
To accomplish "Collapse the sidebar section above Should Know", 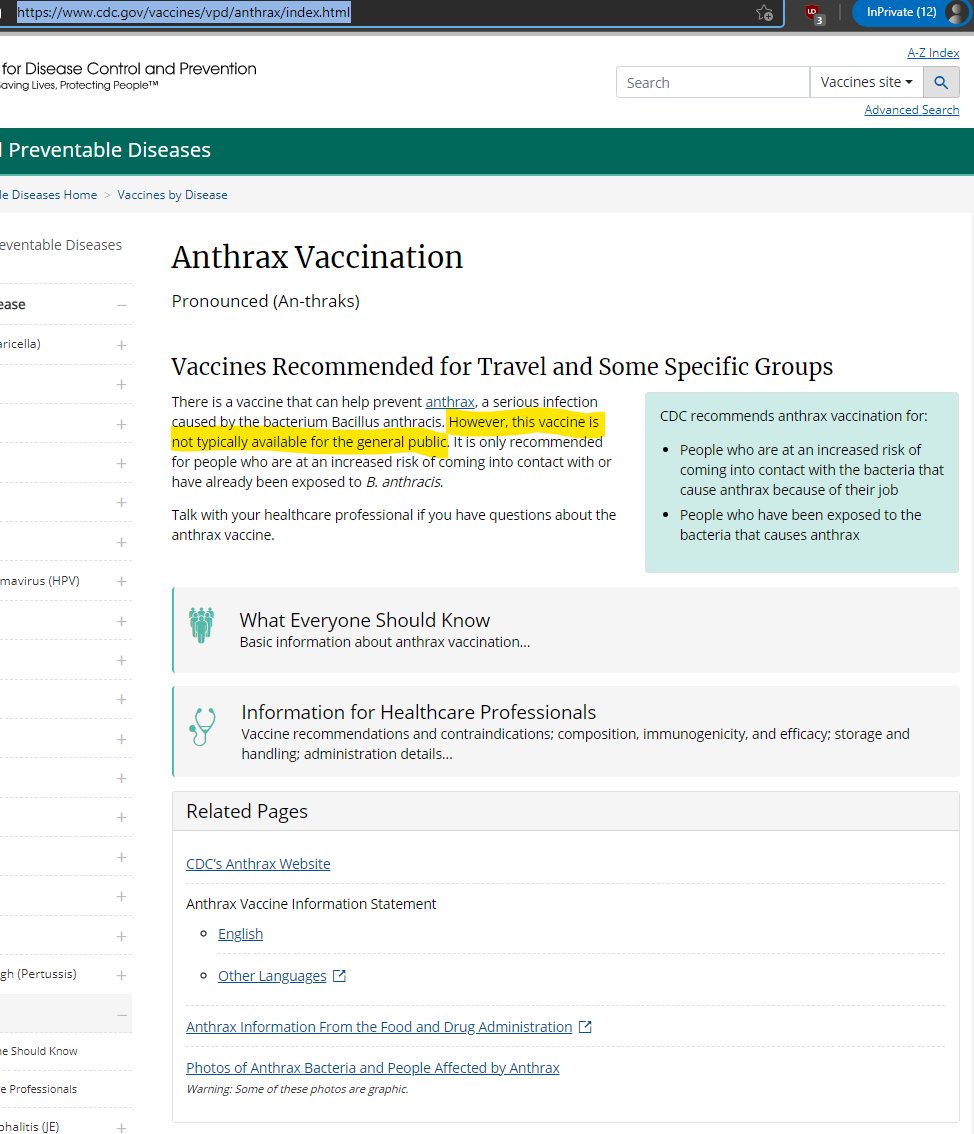I will [121, 1015].
